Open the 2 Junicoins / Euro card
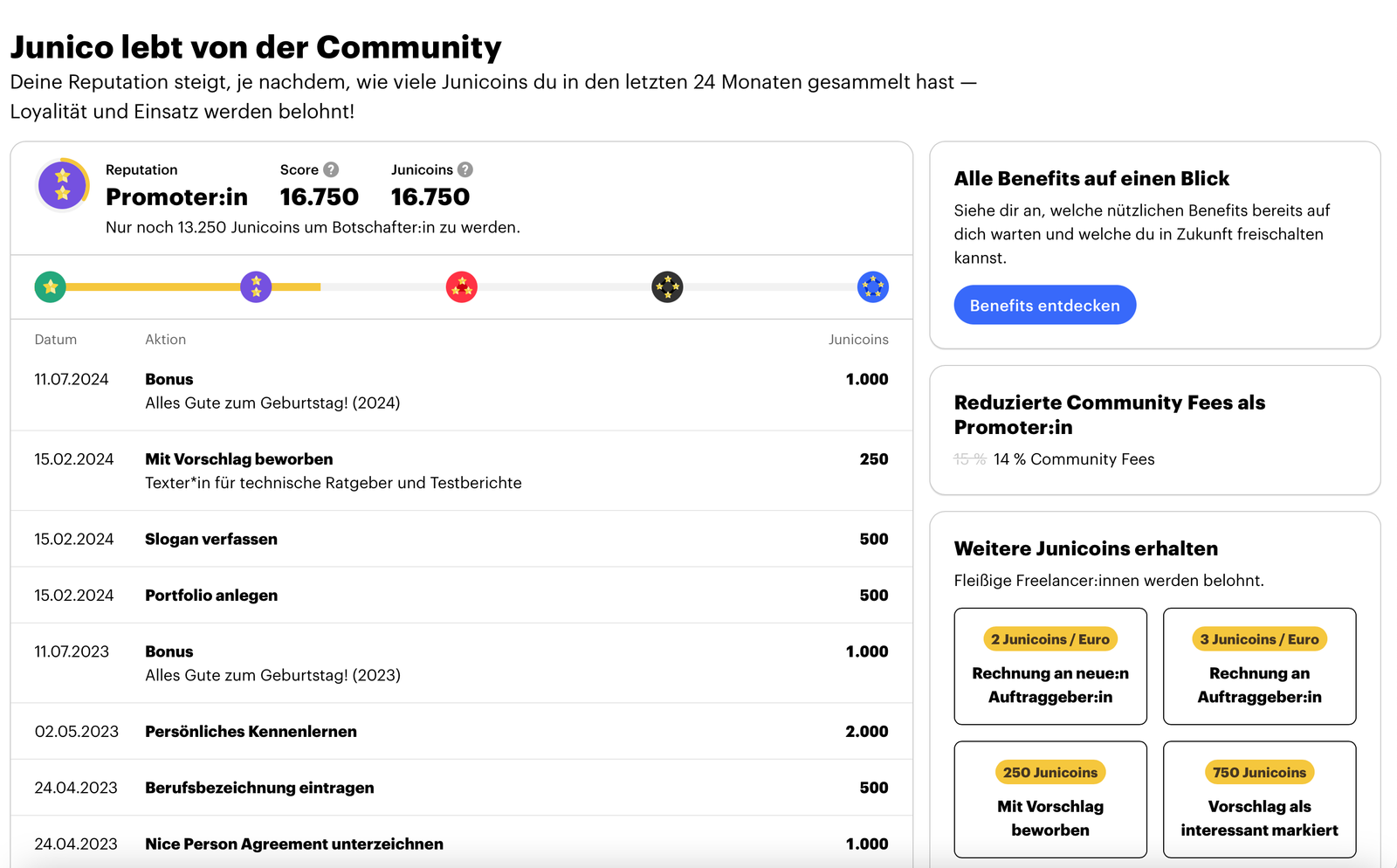 [1050, 666]
